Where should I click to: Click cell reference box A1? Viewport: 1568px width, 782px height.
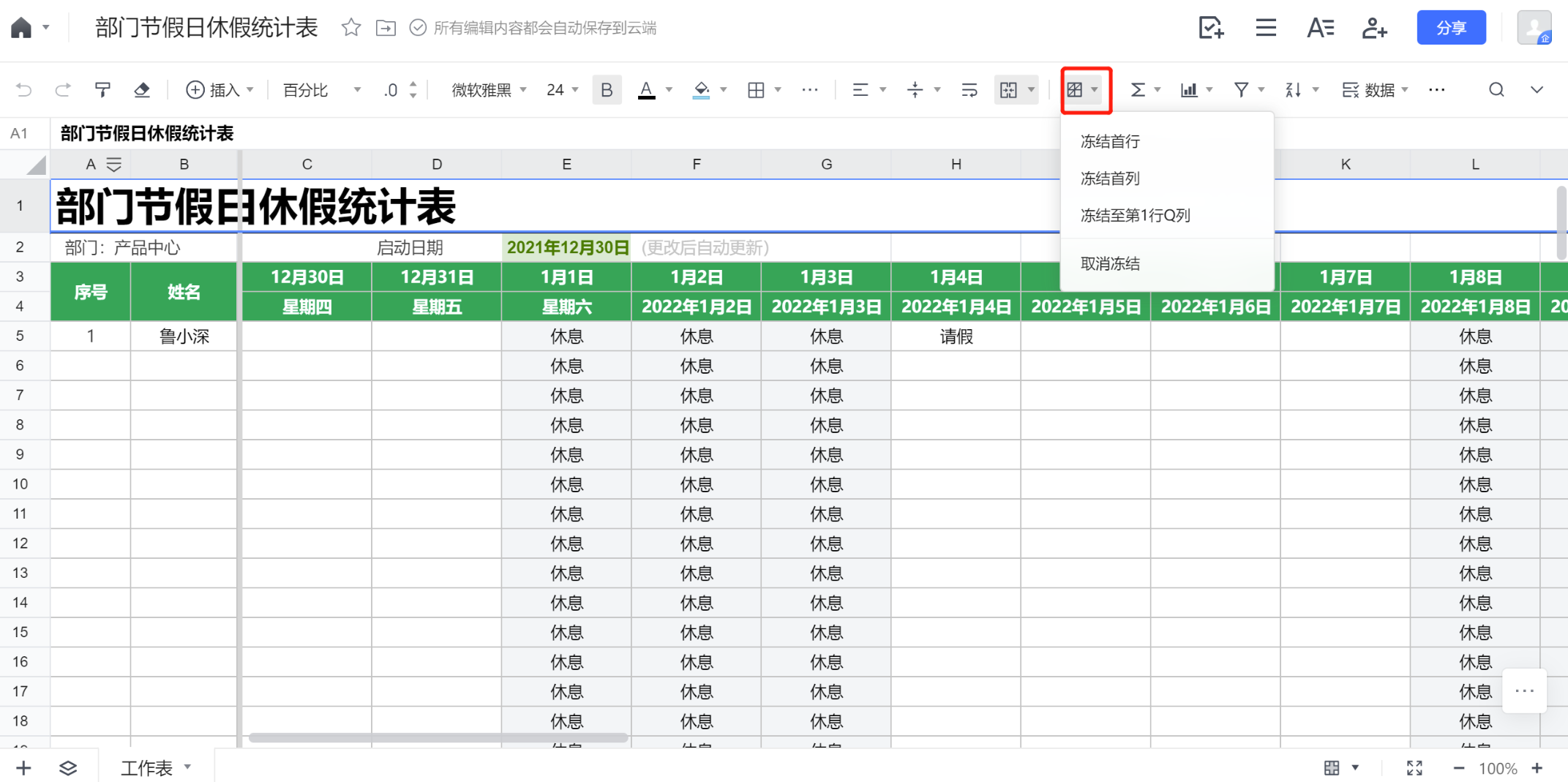[20, 133]
